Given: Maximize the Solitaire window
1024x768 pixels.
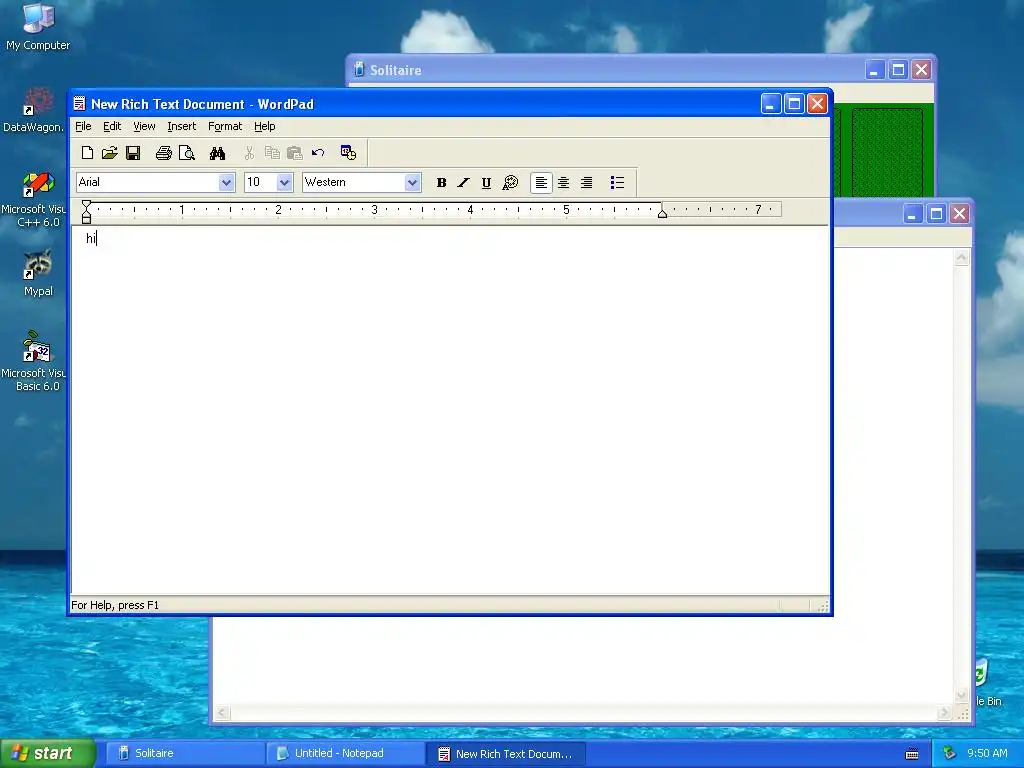Looking at the screenshot, I should 898,69.
